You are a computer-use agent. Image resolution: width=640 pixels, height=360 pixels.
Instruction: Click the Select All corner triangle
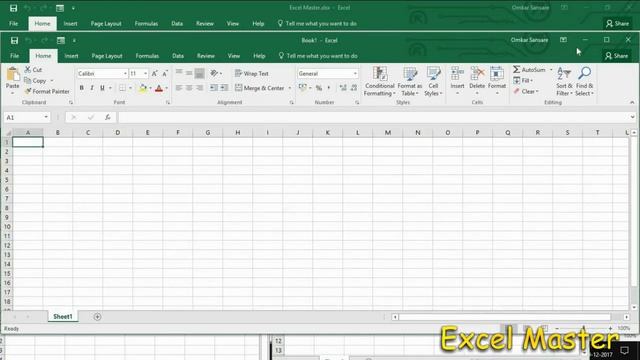point(8,133)
